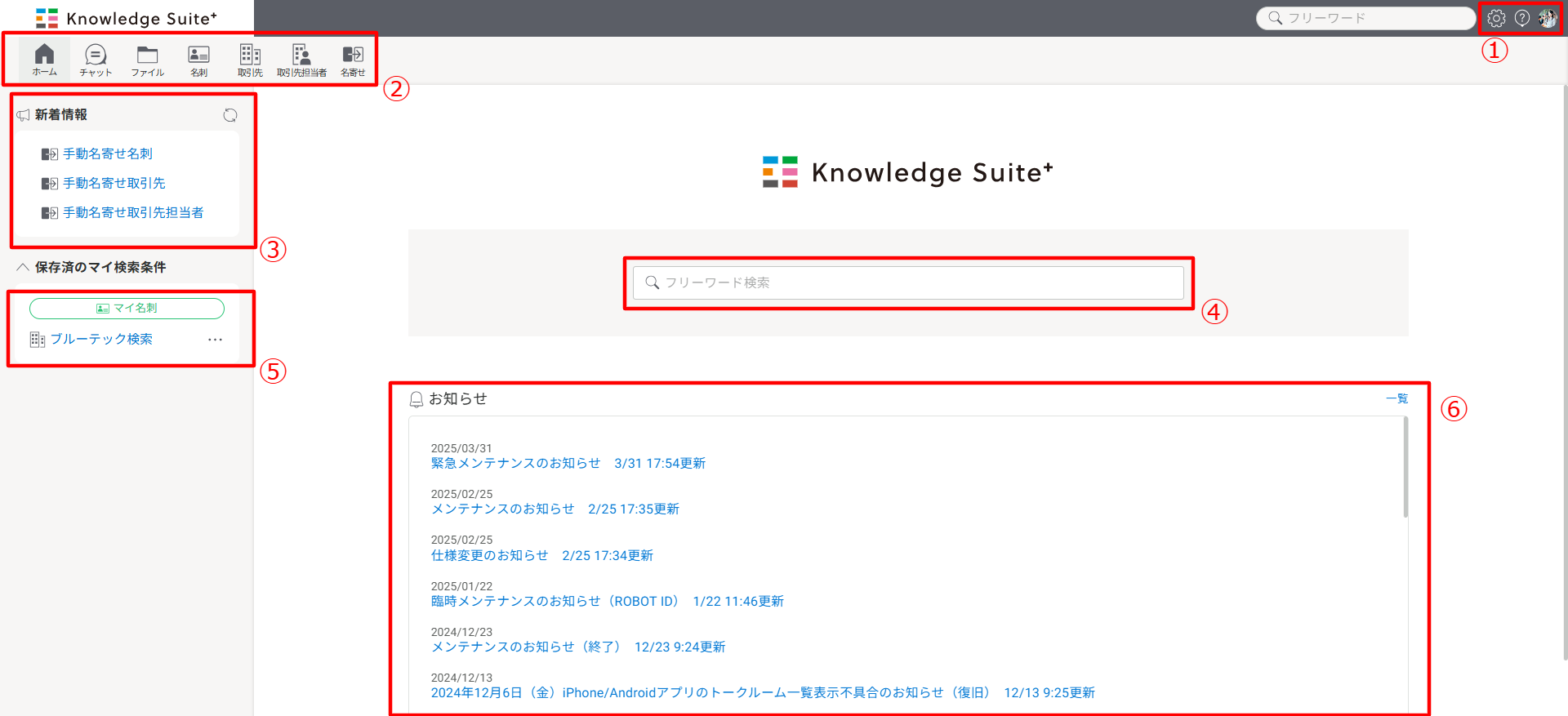Focus the フリーワード検索 input field

(908, 282)
